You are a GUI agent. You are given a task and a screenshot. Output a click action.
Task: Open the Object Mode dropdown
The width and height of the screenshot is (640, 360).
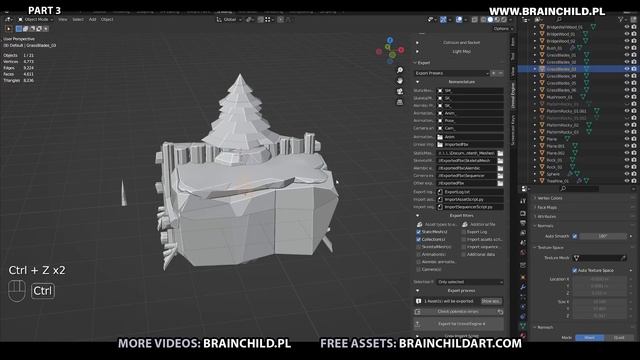point(36,19)
